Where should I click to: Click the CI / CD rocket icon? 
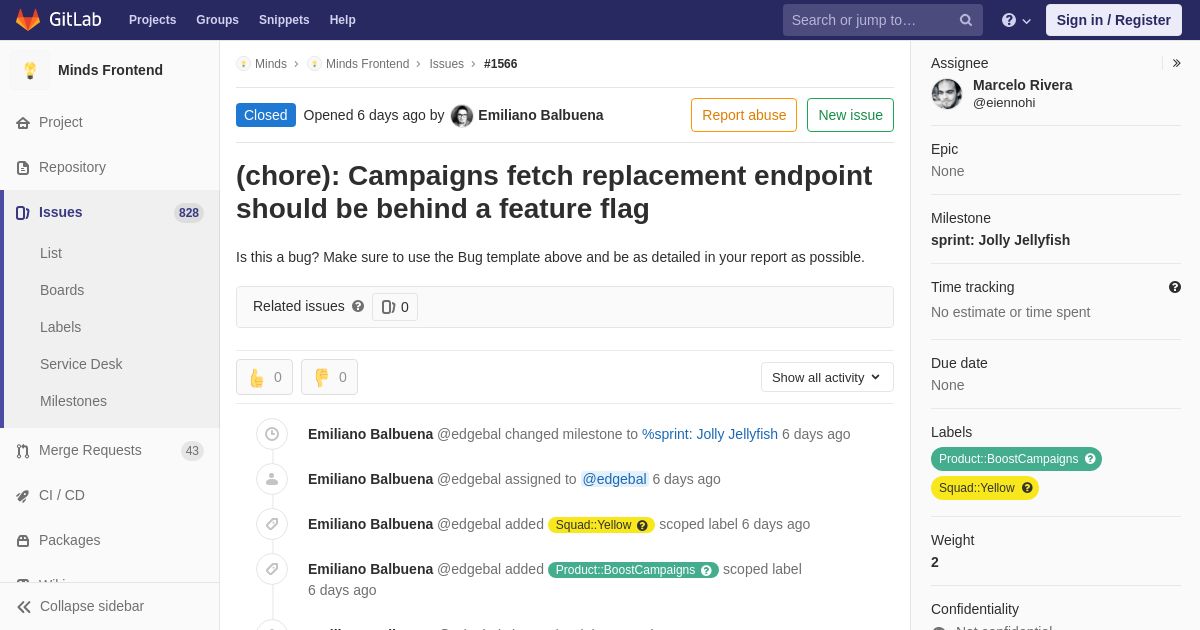click(x=23, y=496)
